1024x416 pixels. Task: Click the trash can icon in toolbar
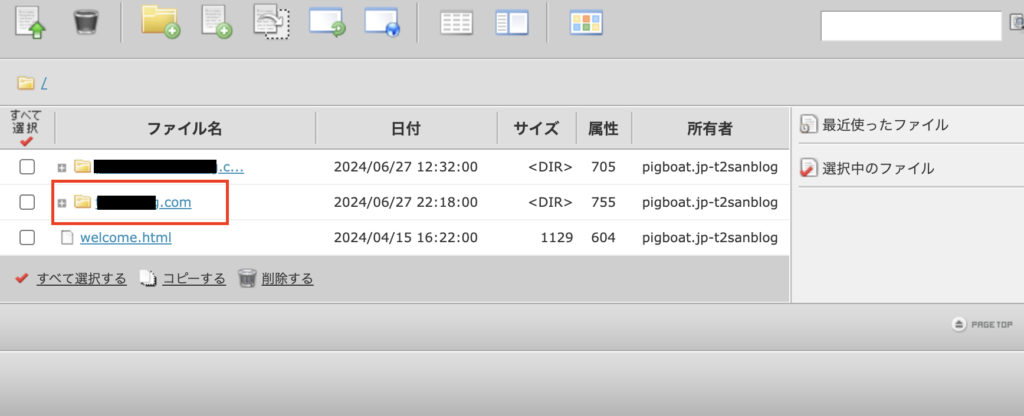(x=88, y=22)
